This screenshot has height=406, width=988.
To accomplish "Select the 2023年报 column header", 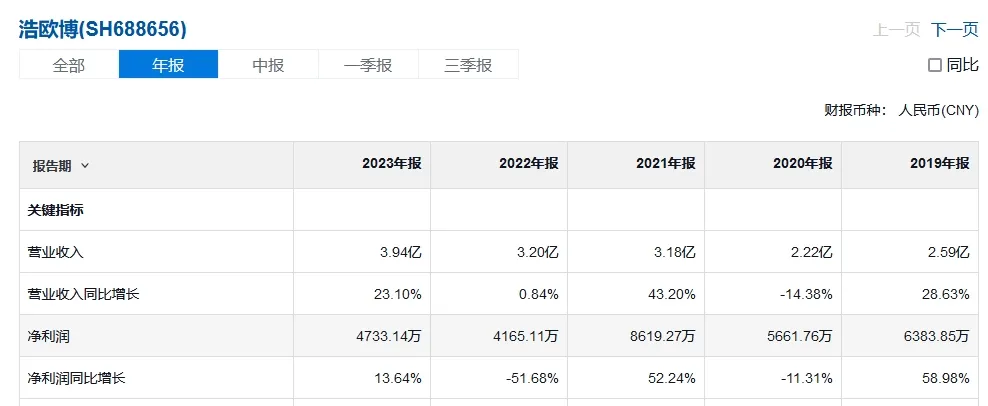I will click(x=391, y=164).
